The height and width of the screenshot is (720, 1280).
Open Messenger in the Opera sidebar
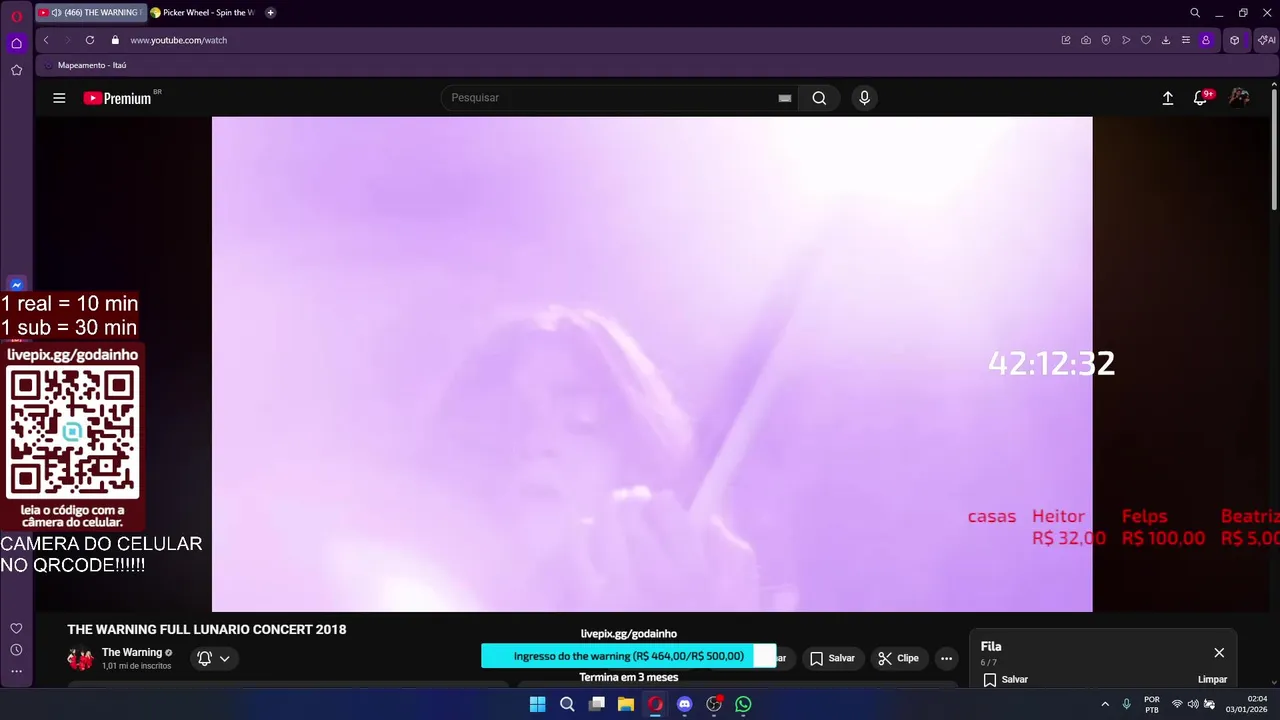pos(16,285)
